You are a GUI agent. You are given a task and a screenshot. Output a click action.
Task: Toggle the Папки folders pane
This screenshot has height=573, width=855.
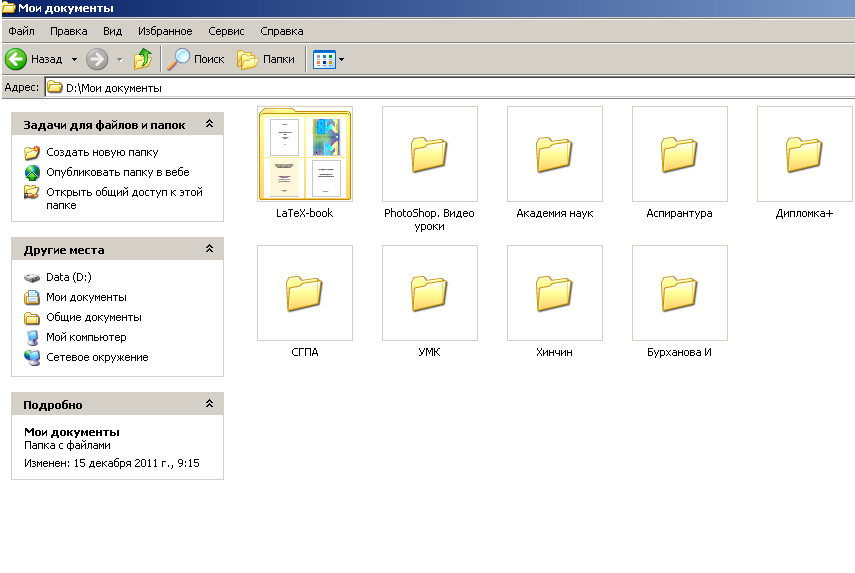pos(266,59)
